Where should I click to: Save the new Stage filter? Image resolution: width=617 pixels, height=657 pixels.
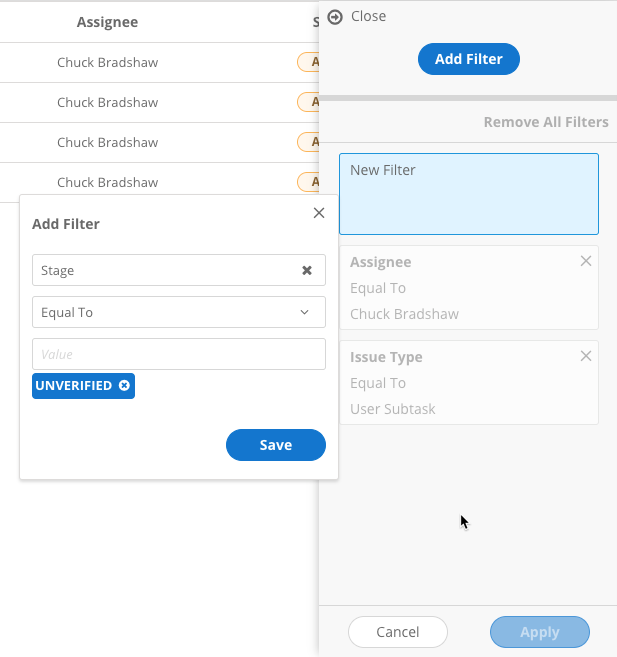coord(276,445)
